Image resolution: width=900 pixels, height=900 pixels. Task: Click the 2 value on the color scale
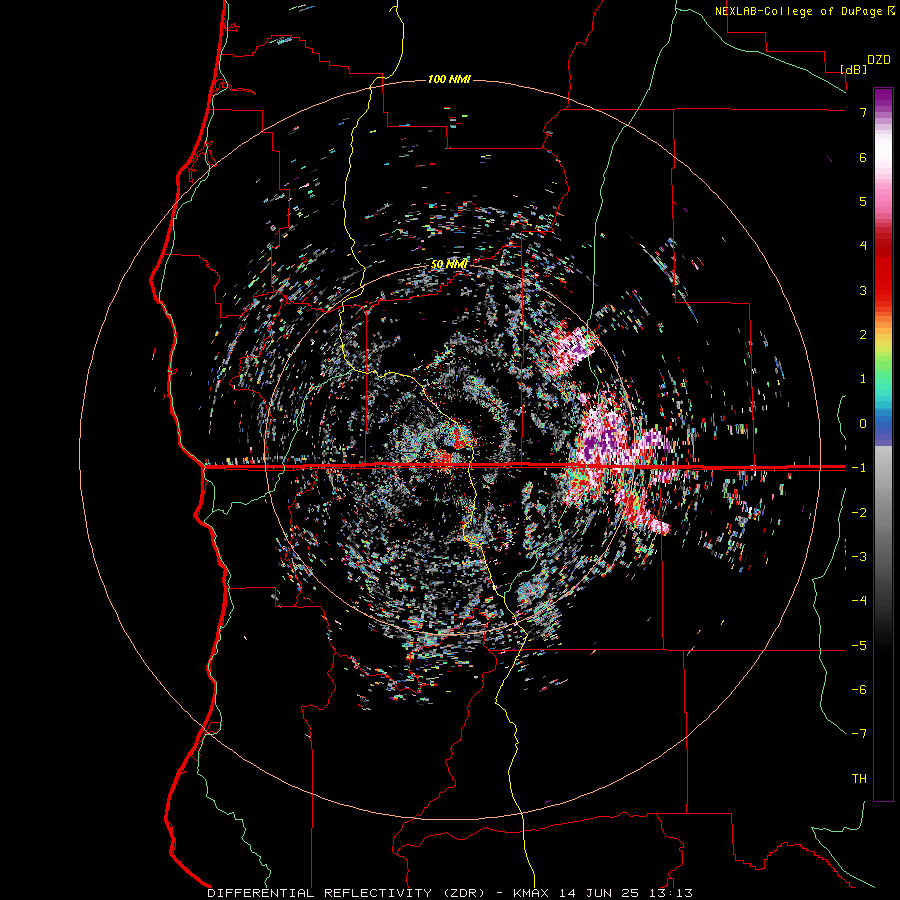(863, 335)
